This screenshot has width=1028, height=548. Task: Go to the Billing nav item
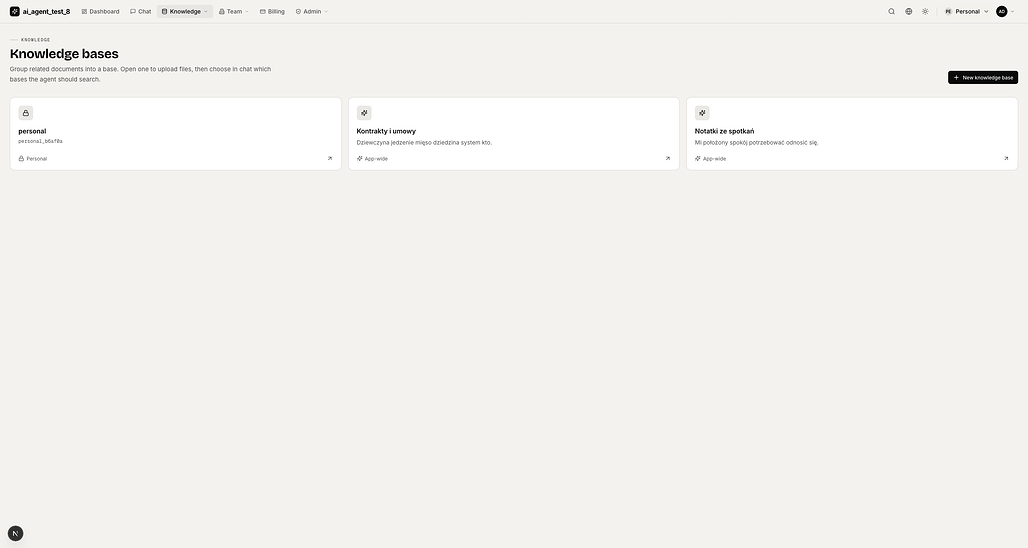pos(272,11)
